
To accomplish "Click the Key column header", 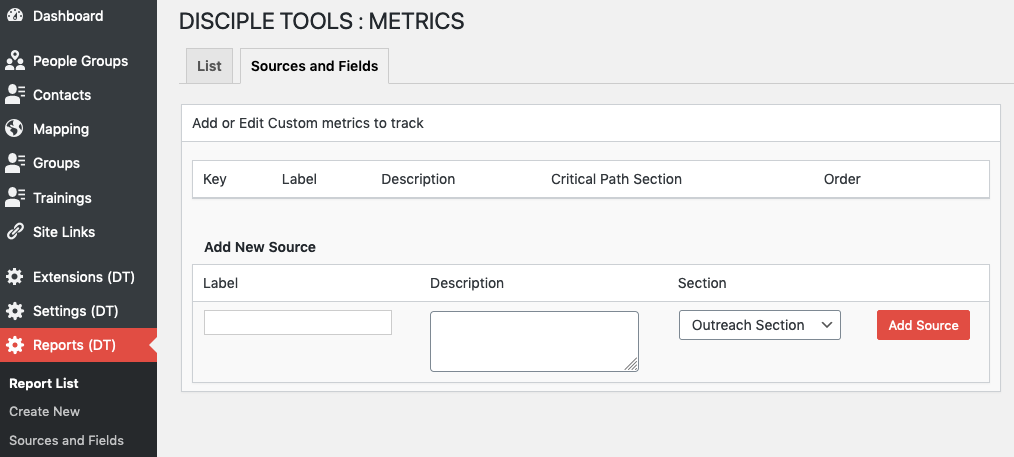I will (215, 179).
